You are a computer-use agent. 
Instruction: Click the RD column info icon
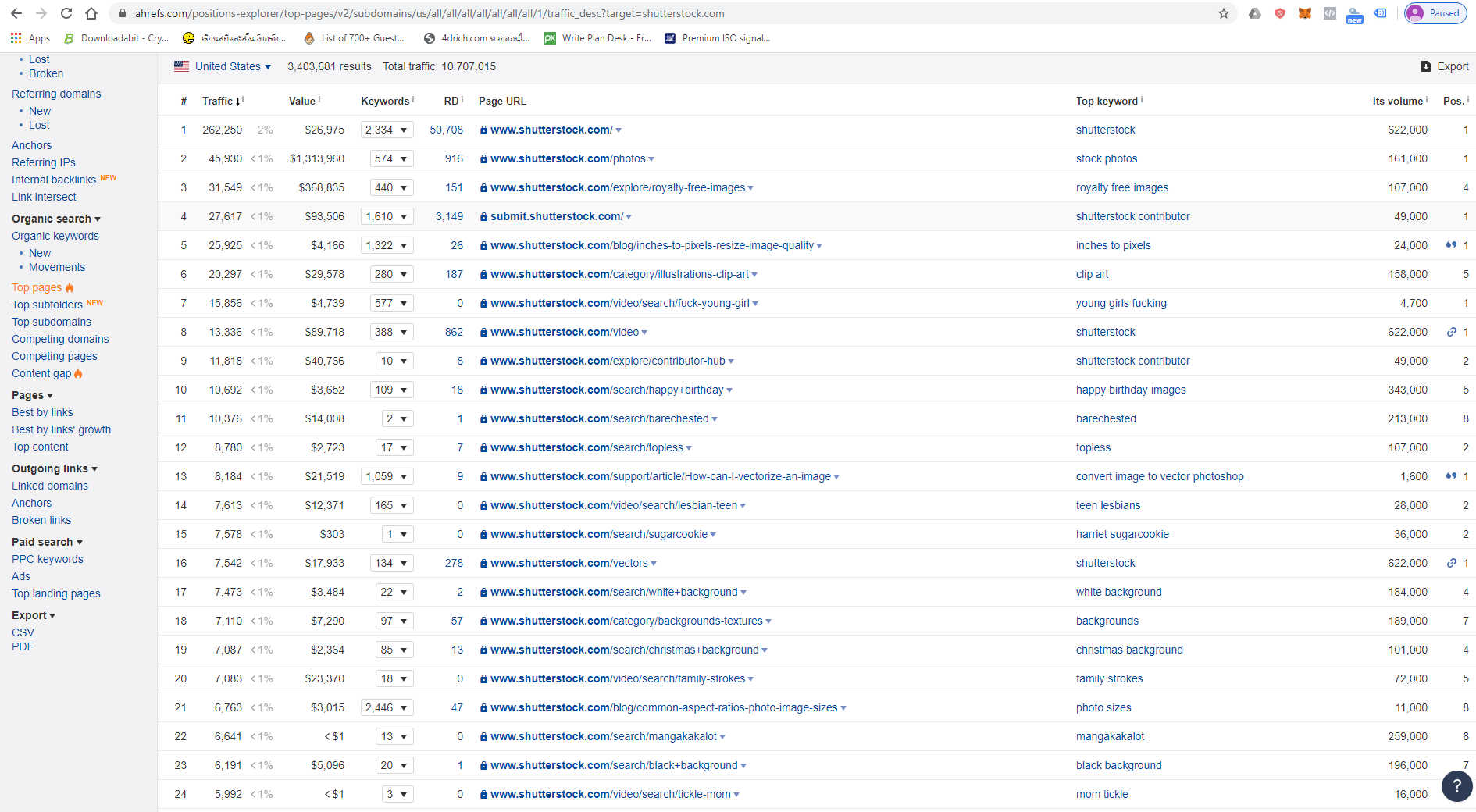[462, 99]
